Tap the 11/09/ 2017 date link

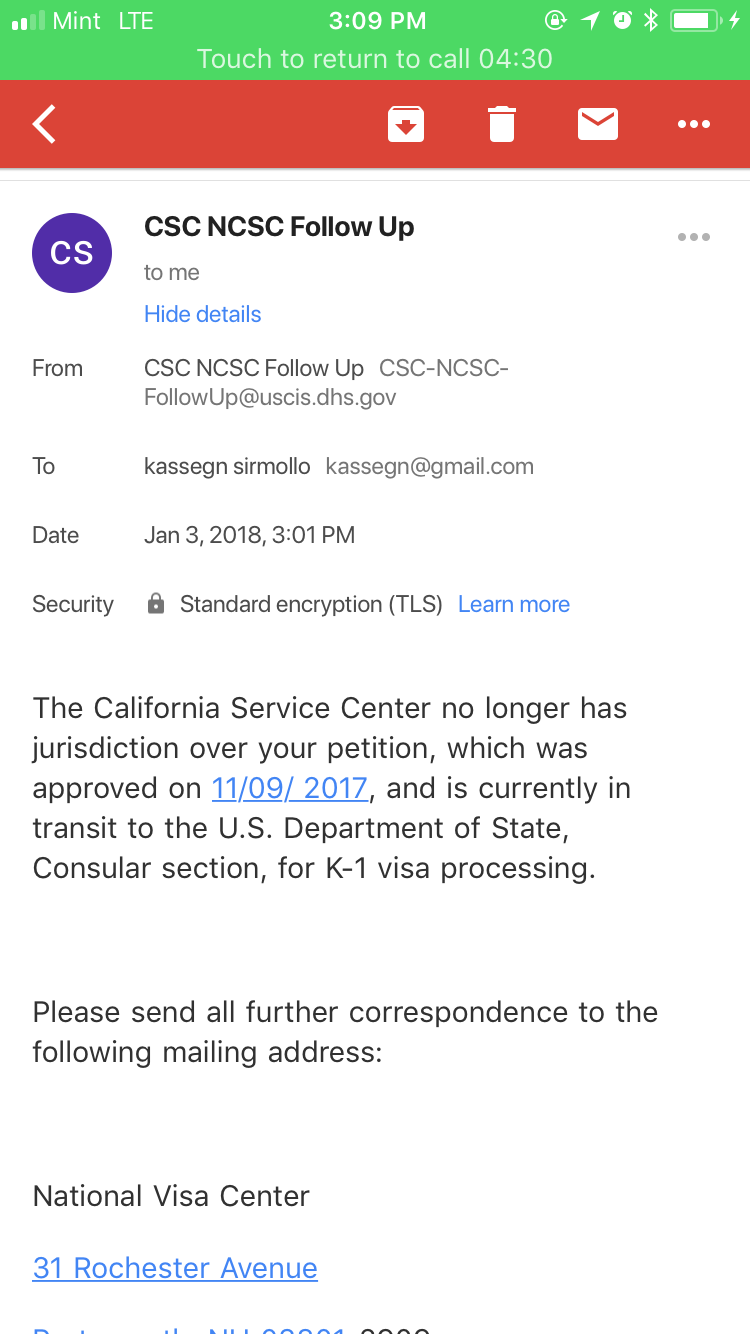pyautogui.click(x=290, y=788)
